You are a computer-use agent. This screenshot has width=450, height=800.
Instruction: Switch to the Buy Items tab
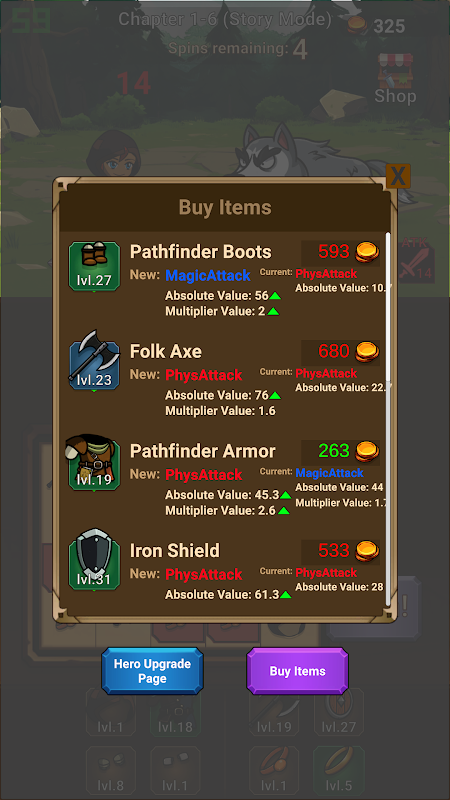tap(297, 671)
